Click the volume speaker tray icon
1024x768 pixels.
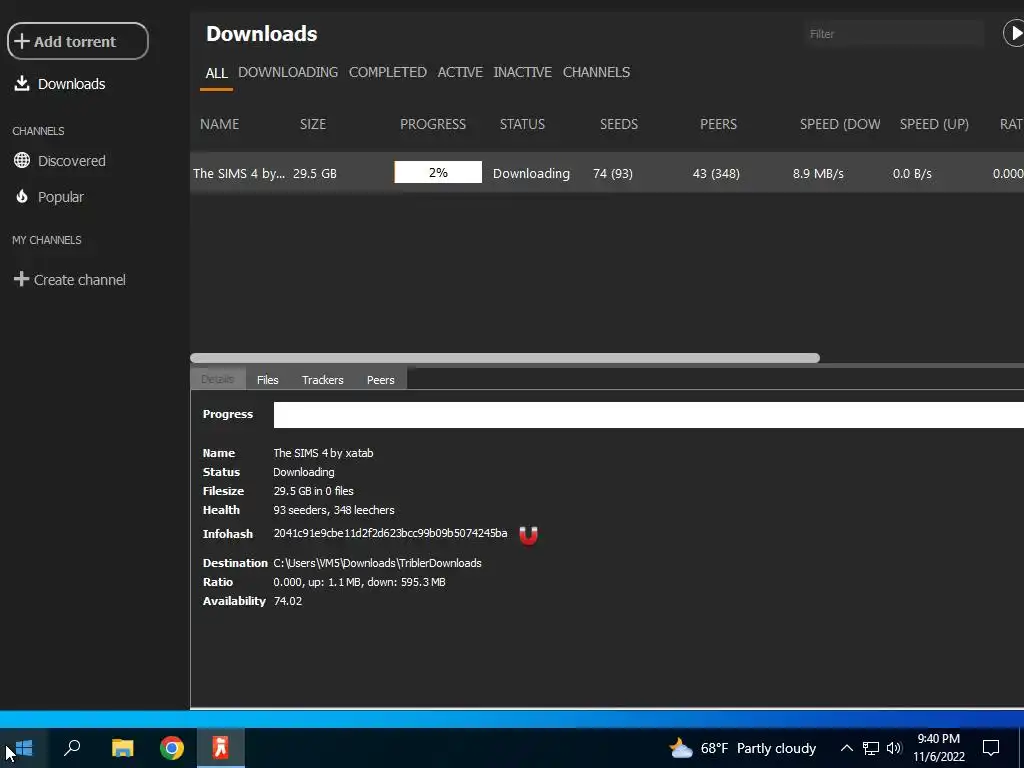point(894,748)
